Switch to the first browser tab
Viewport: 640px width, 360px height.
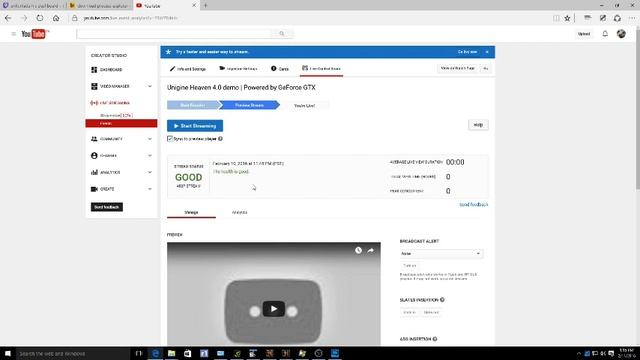tap(33, 6)
